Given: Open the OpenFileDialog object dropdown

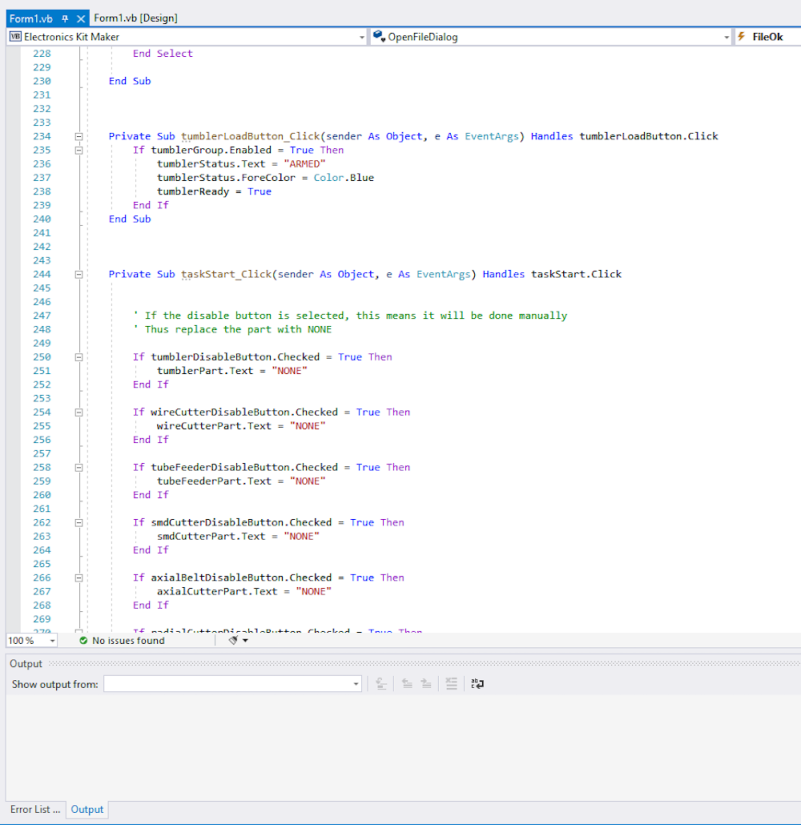Looking at the screenshot, I should click(727, 37).
